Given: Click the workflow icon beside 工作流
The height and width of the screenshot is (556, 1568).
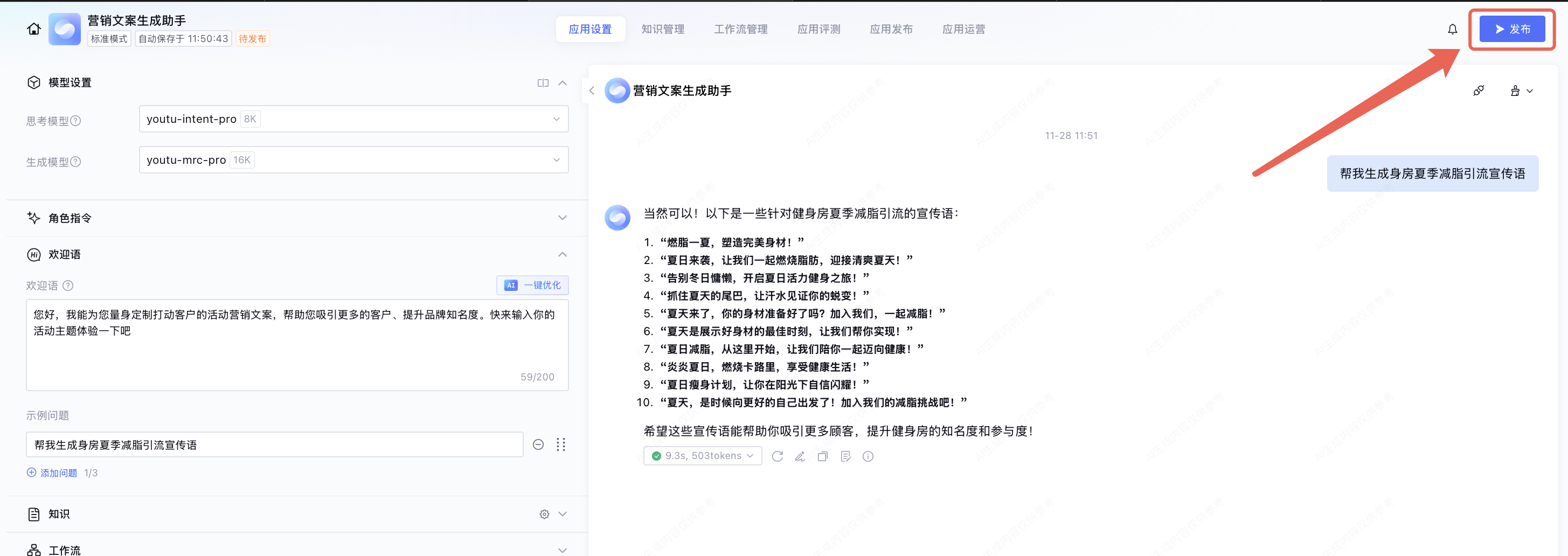Looking at the screenshot, I should (34, 550).
